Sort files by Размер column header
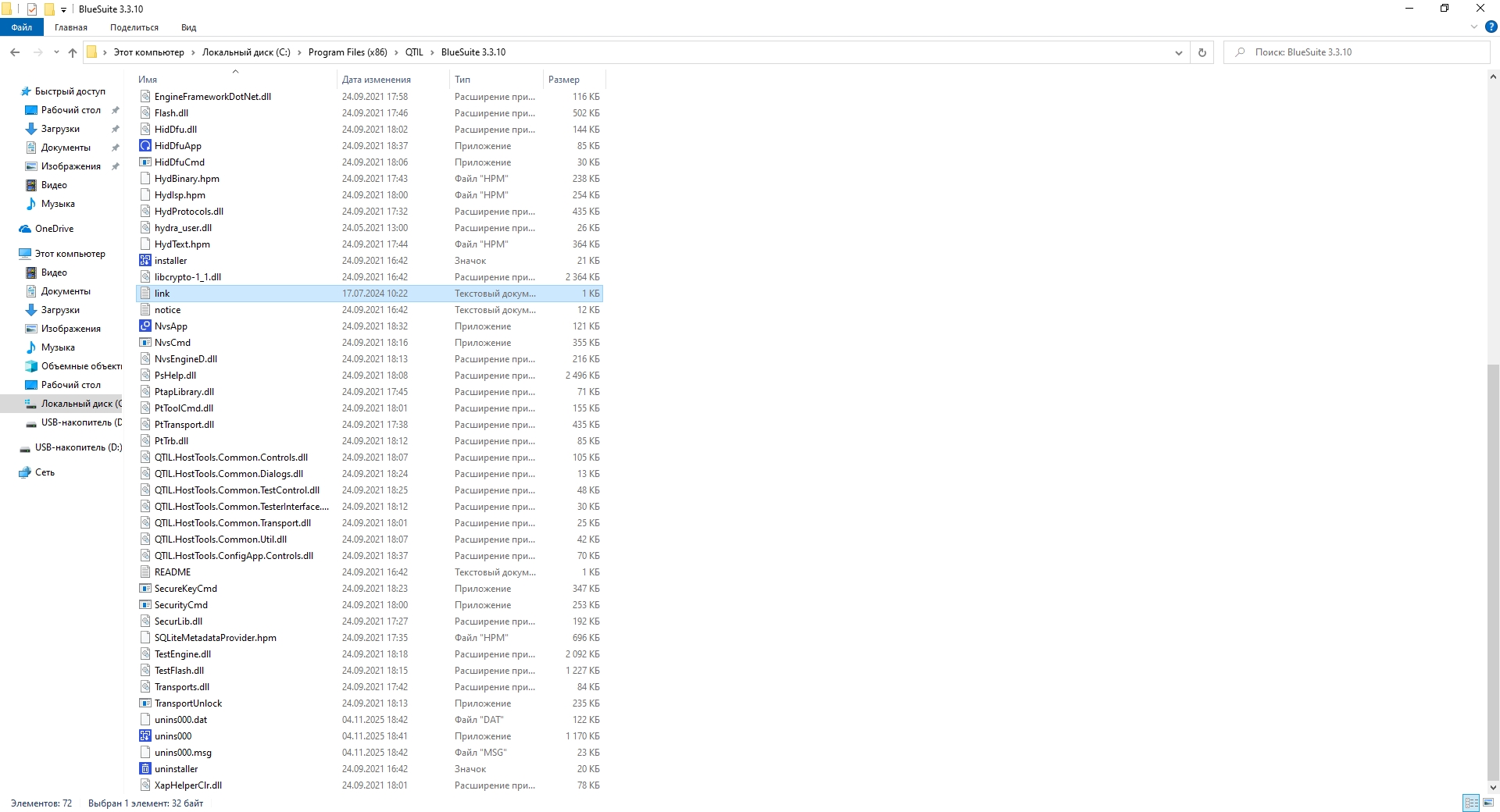The image size is (1500, 812). point(564,80)
